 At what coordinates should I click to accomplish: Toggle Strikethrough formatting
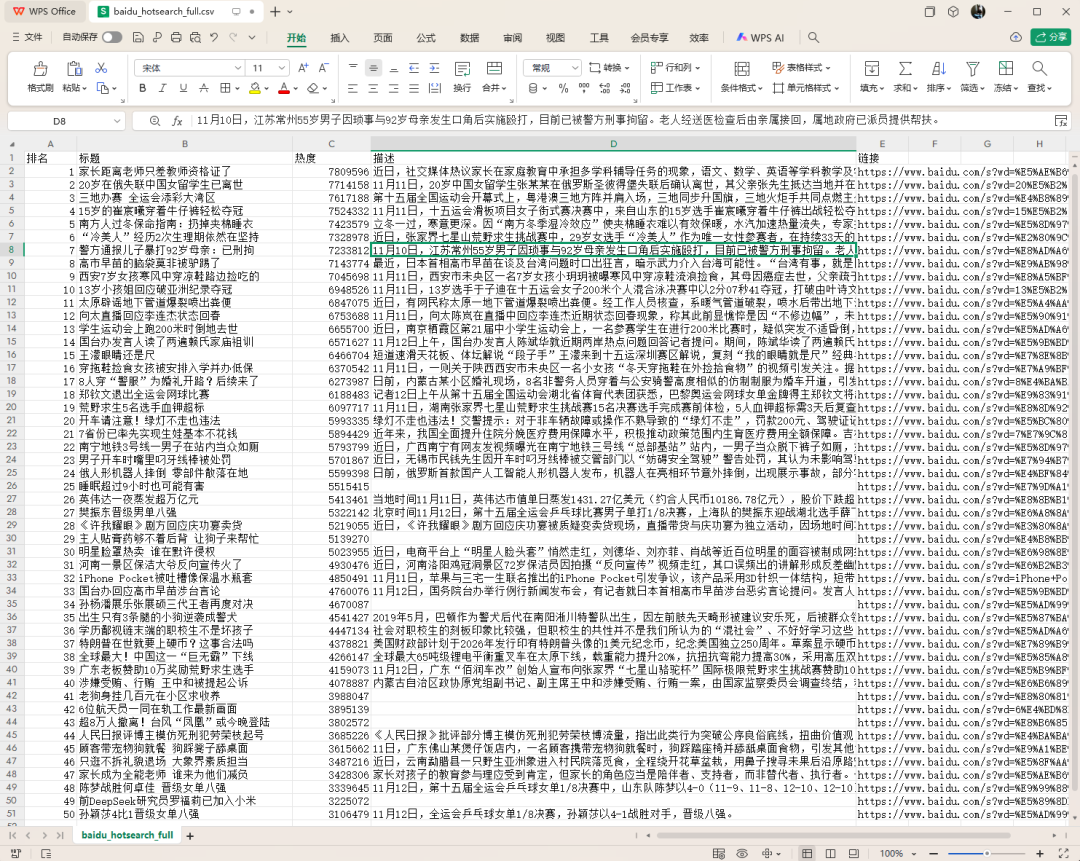click(204, 88)
